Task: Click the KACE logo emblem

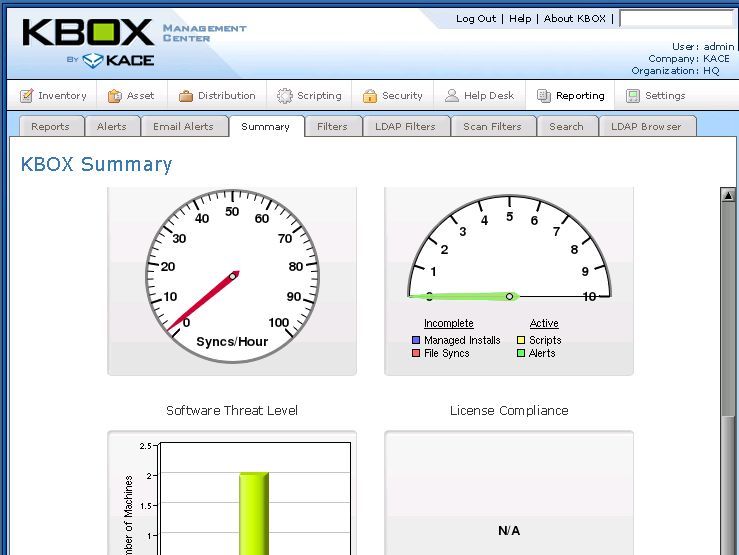Action: coord(92,60)
